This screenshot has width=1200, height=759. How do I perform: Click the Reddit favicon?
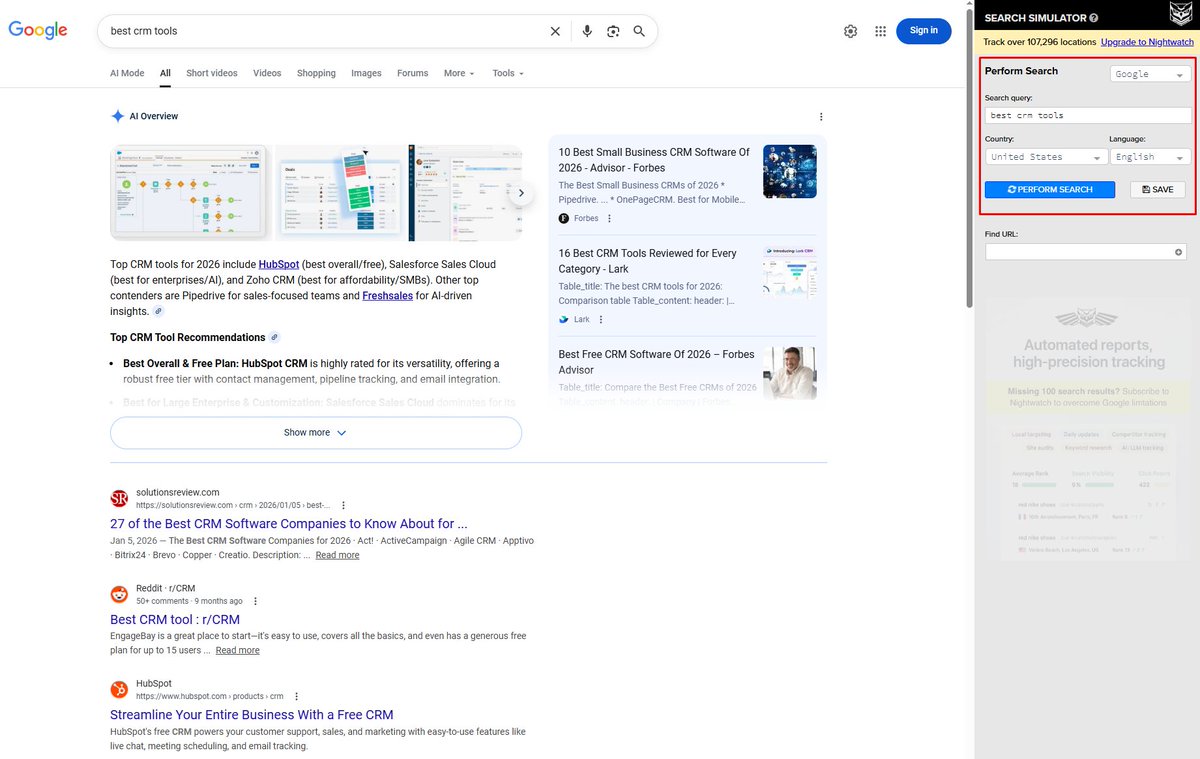point(119,594)
